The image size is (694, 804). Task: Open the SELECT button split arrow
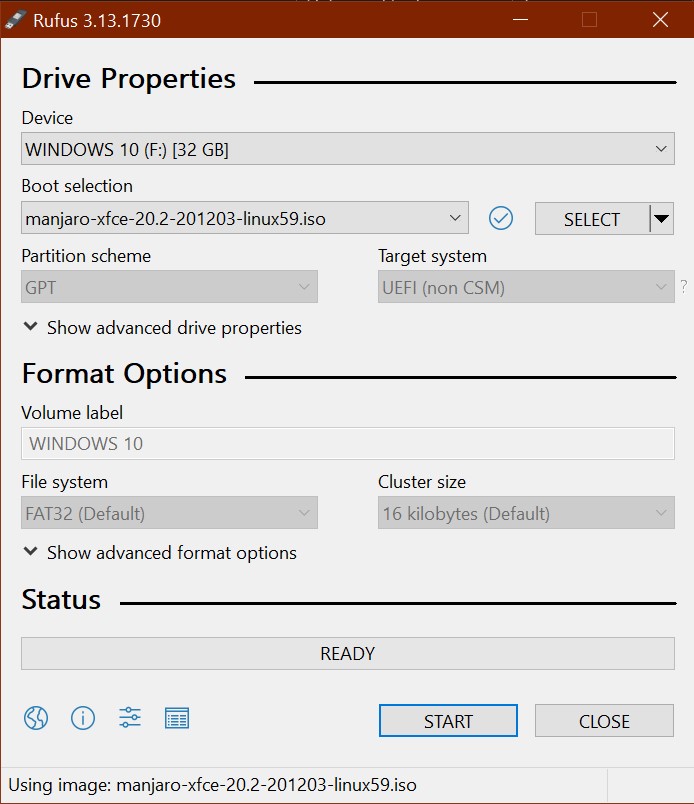click(x=662, y=219)
